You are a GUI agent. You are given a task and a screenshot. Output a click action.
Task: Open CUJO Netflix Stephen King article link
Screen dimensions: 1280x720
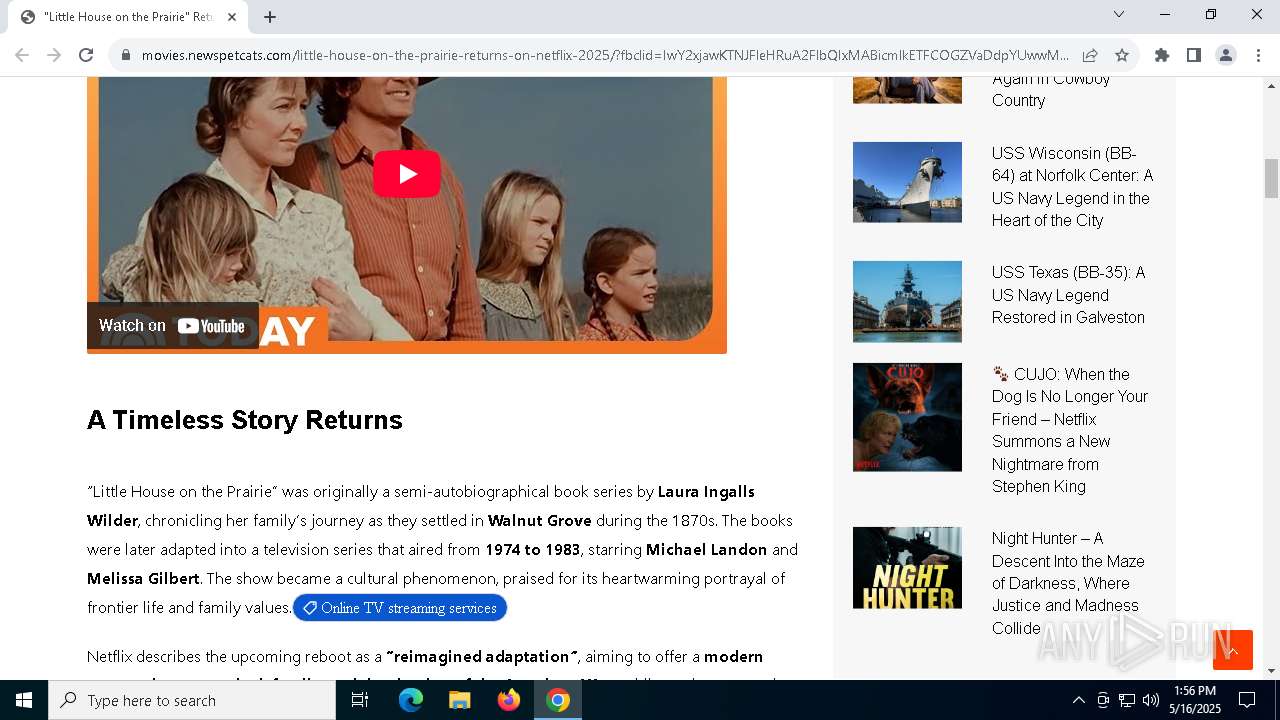tap(1070, 430)
